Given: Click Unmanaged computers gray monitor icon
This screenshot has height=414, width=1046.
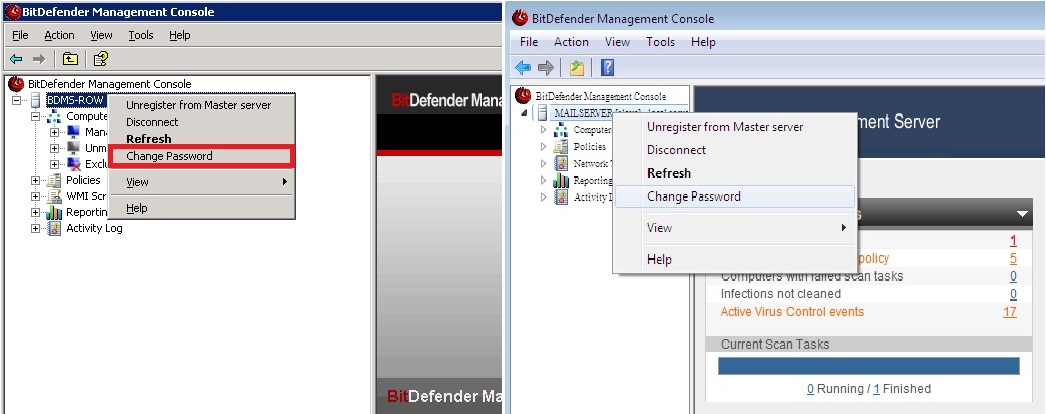Looking at the screenshot, I should click(x=73, y=148).
